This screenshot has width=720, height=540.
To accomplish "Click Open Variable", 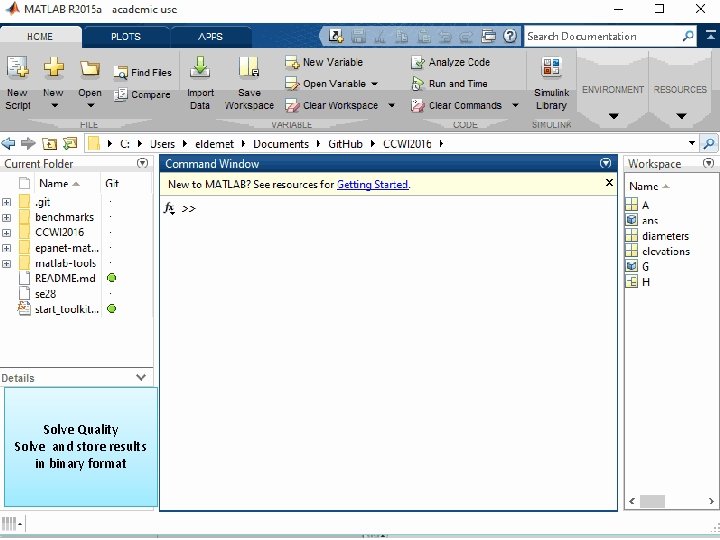I will point(326,84).
